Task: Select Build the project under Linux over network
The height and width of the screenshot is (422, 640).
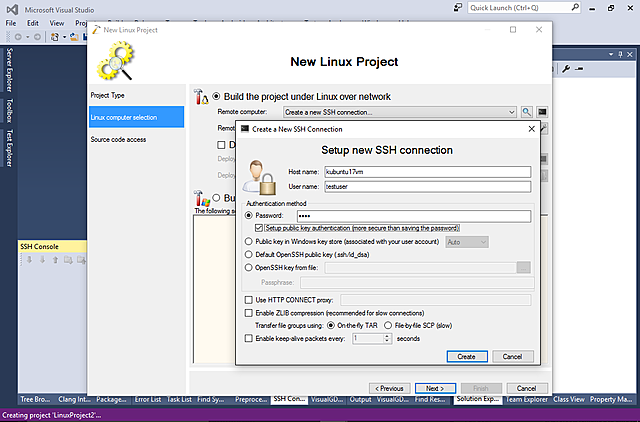Action: click(216, 97)
